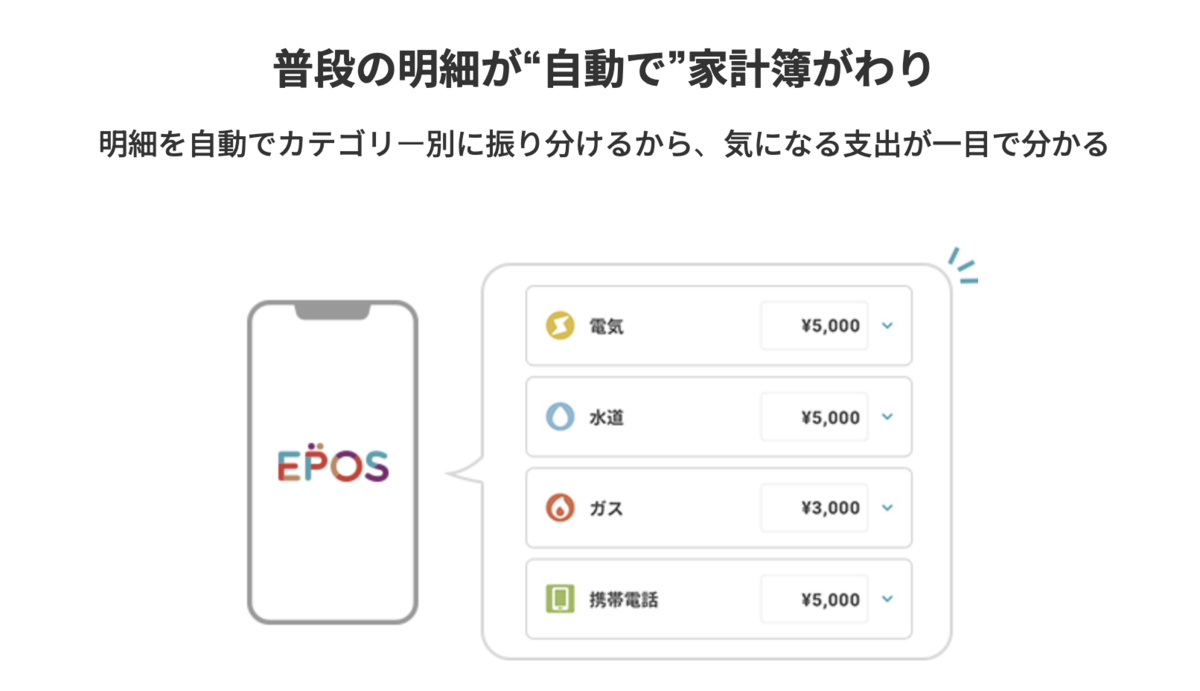
Task: Click the gas flame icon
Action: [560, 508]
